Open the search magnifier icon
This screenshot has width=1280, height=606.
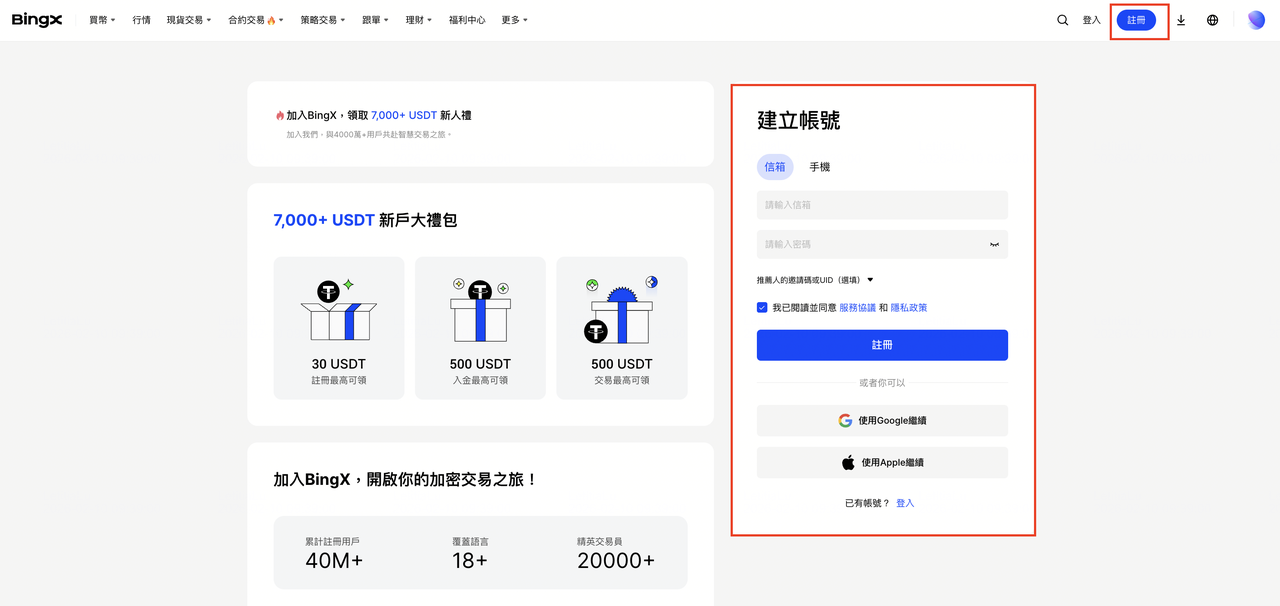click(x=1062, y=20)
